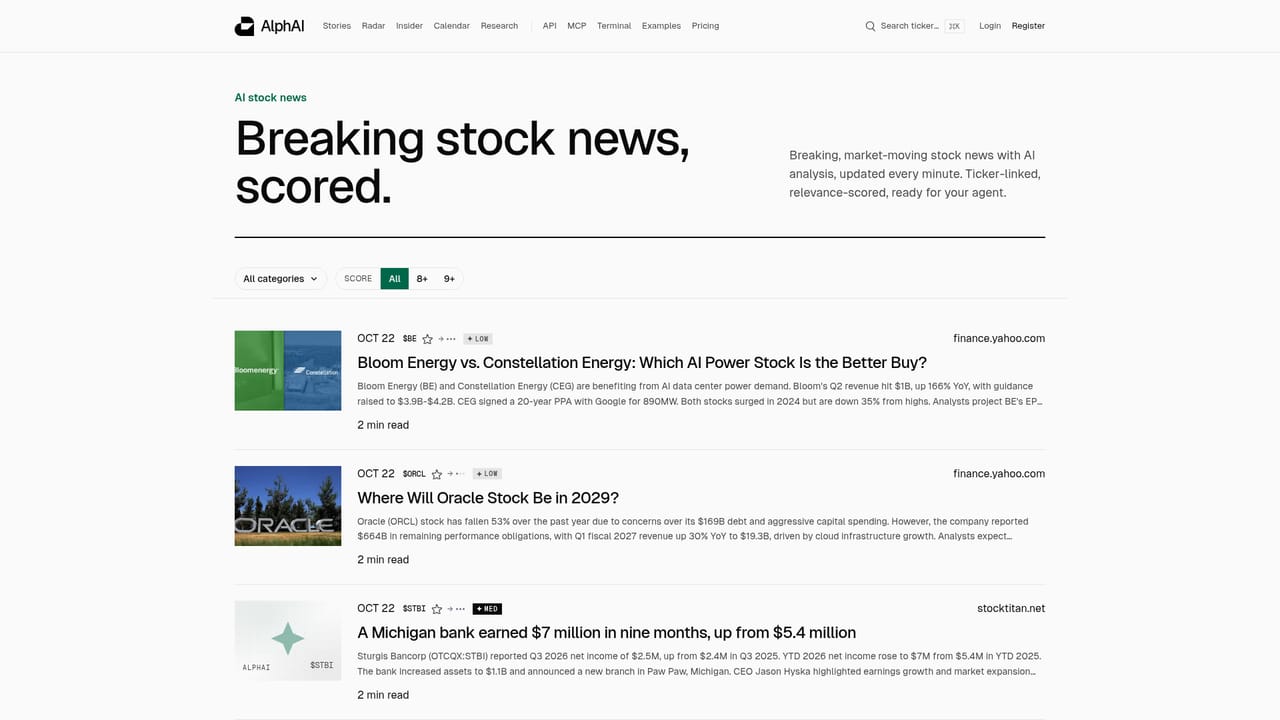Star the Sturgis Bancorp $STBI article
Viewport: 1280px width, 720px height.
coord(436,609)
